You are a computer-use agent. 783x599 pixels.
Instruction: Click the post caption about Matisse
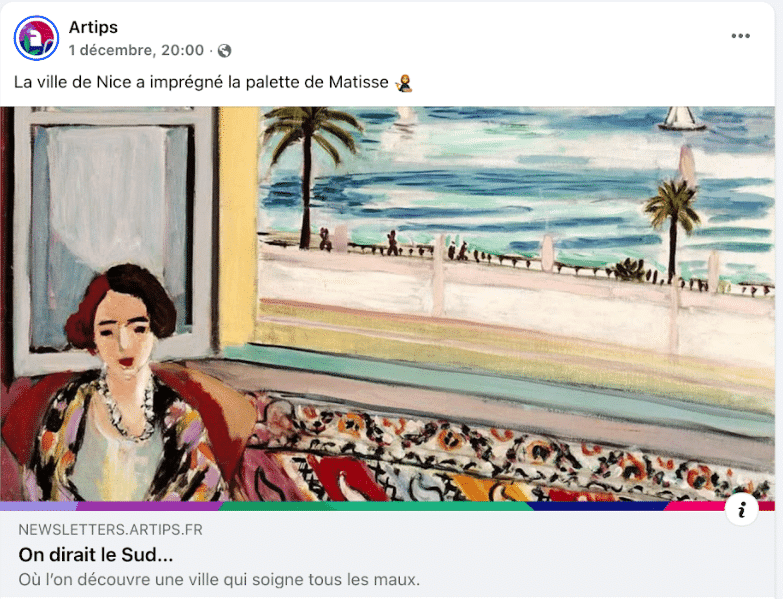click(x=201, y=82)
